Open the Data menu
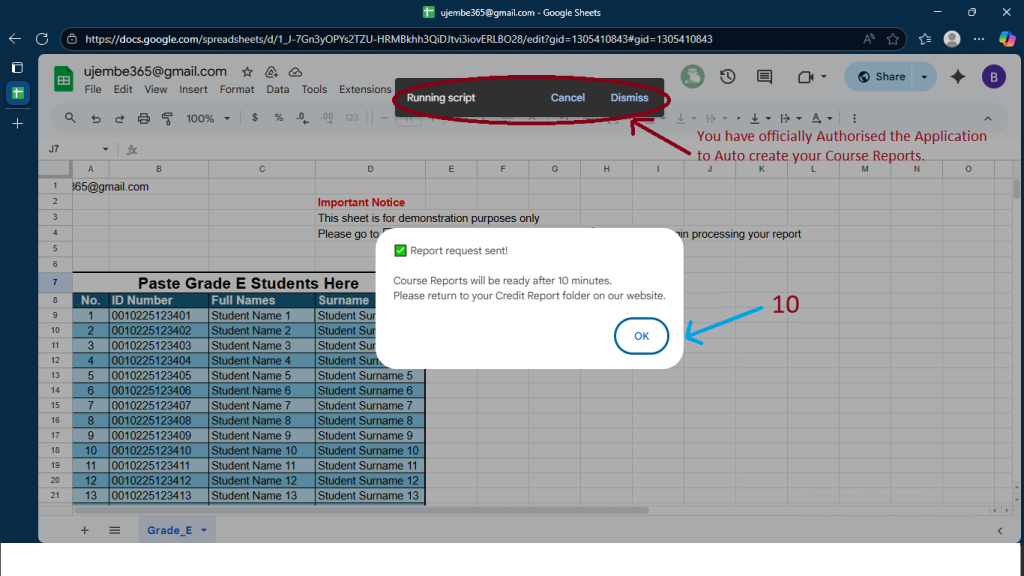This screenshot has height=576, width=1024. tap(278, 89)
